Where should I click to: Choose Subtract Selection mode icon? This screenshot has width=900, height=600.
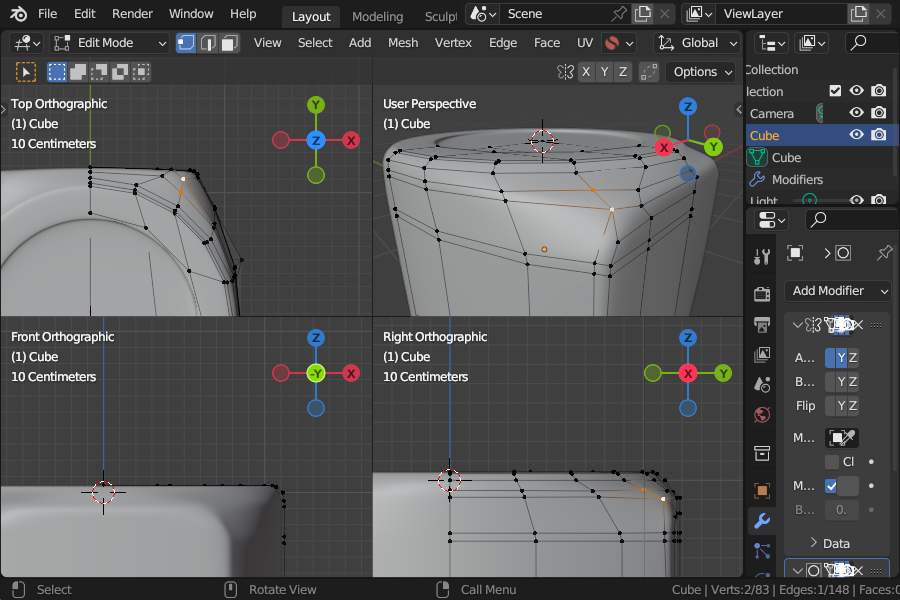pyautogui.click(x=99, y=72)
